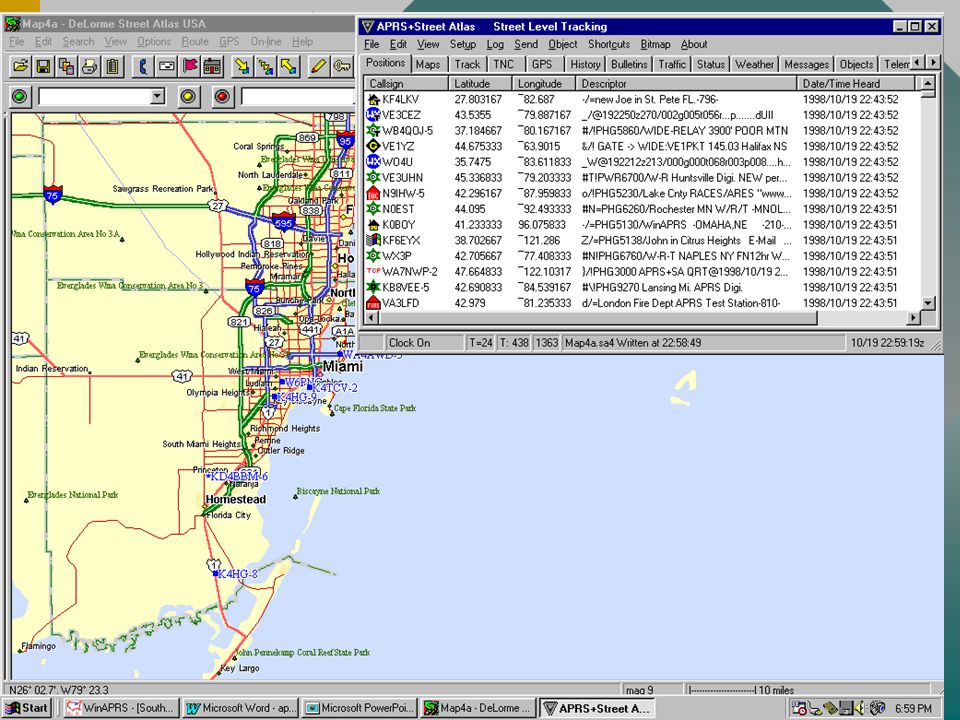Viewport: 960px width, 720px height.
Task: Click the Windows Start button
Action: [27, 708]
